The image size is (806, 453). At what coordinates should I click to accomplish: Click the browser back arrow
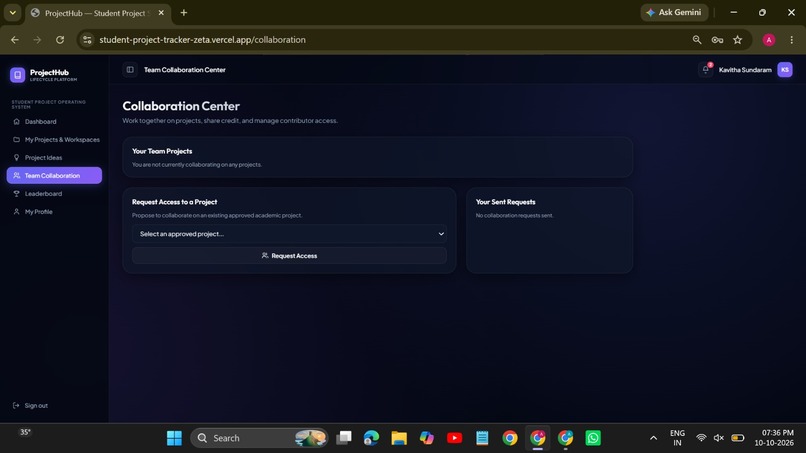15,40
